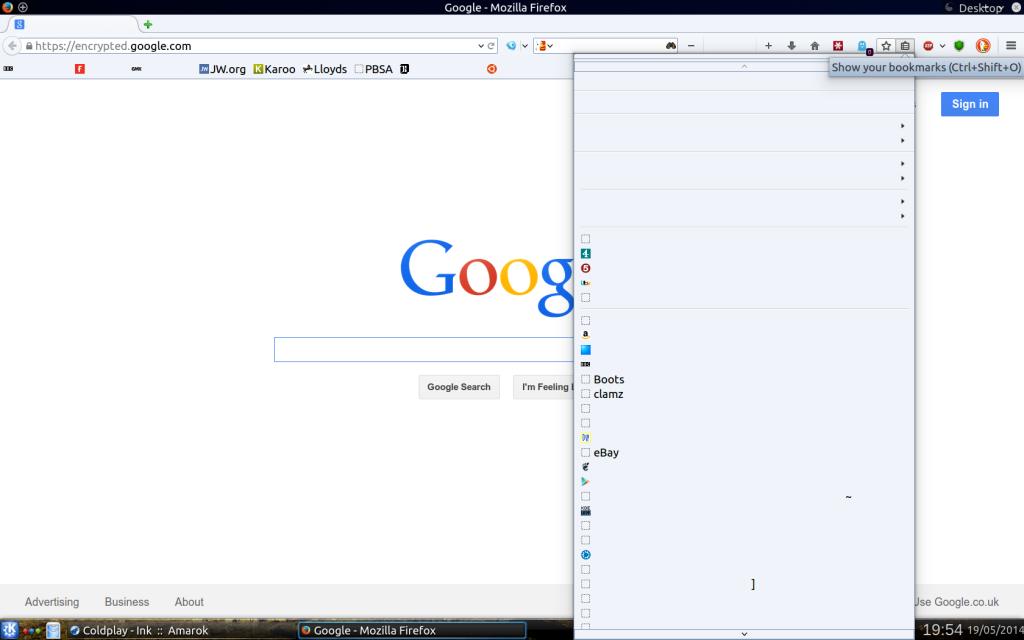Viewport: 1024px width, 640px height.
Task: Click the green shield toolbar icon
Action: pos(959,46)
